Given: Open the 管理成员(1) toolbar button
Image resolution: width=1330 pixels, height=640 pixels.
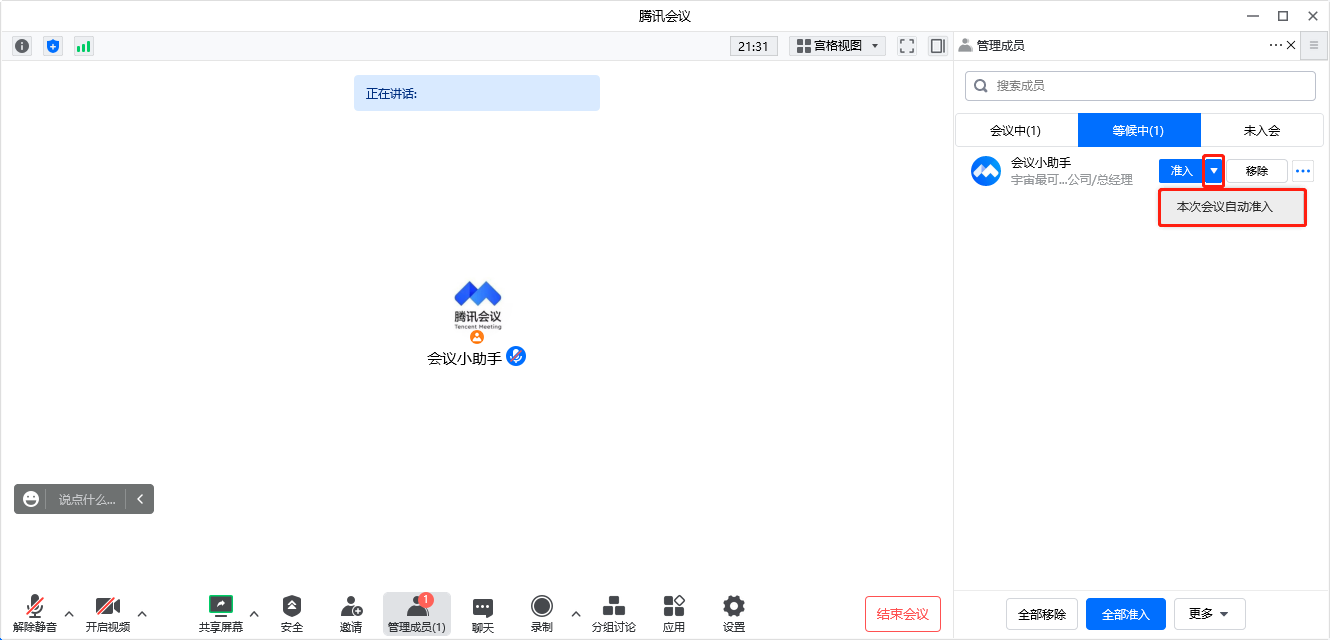Looking at the screenshot, I should 417,614.
